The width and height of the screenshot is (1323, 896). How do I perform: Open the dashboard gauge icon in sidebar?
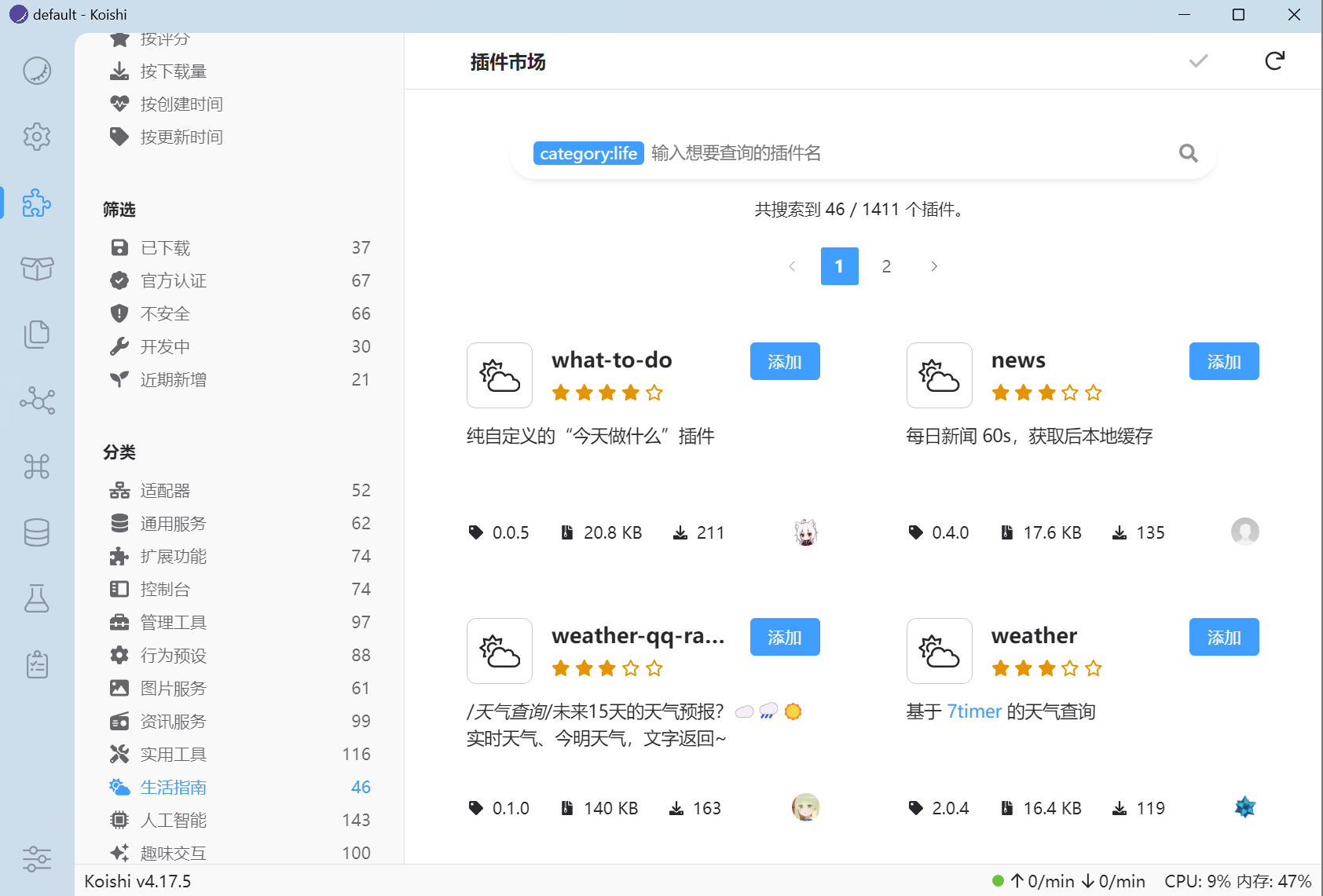tap(37, 71)
